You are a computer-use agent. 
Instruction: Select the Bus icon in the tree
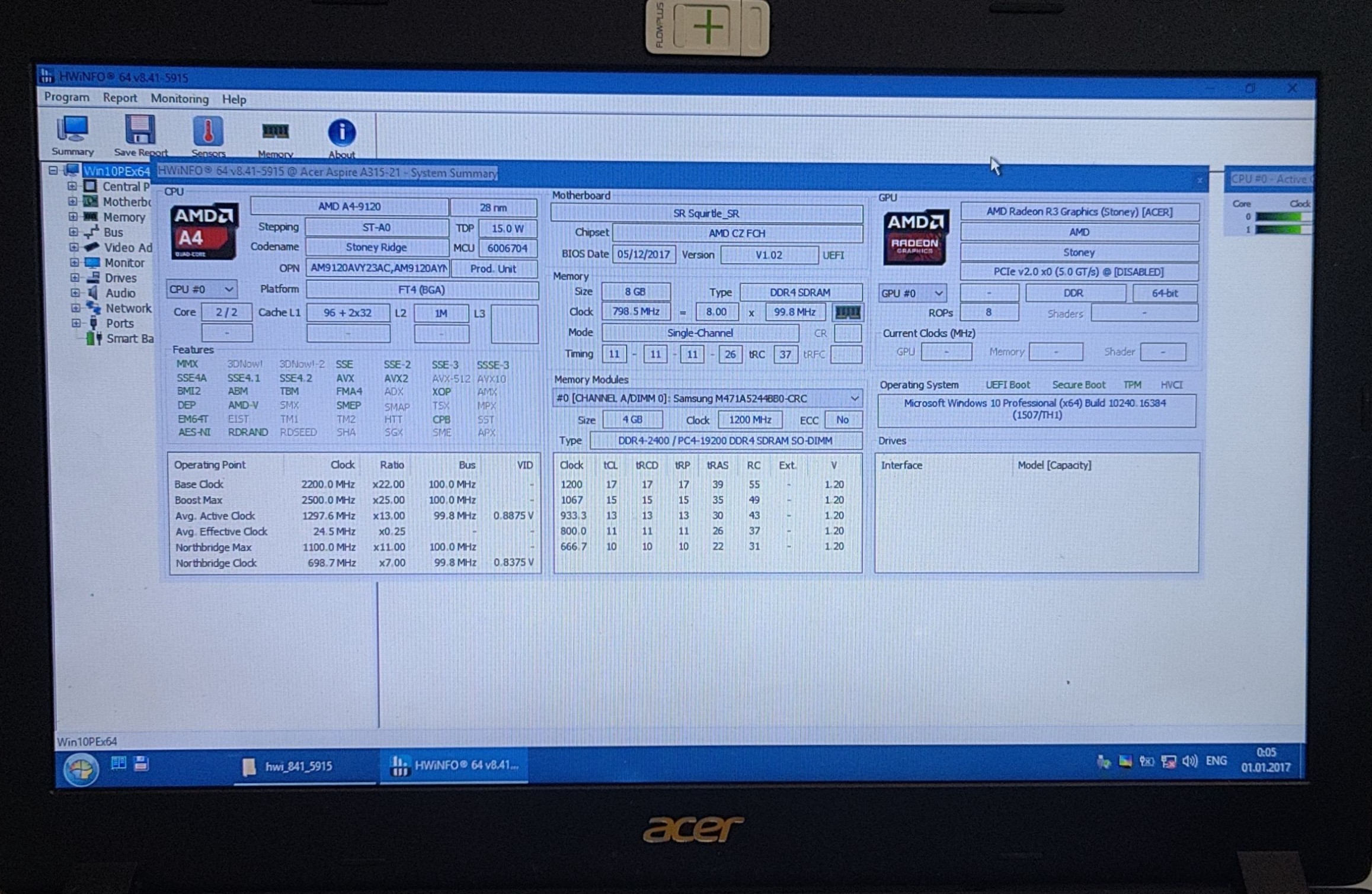(x=91, y=232)
